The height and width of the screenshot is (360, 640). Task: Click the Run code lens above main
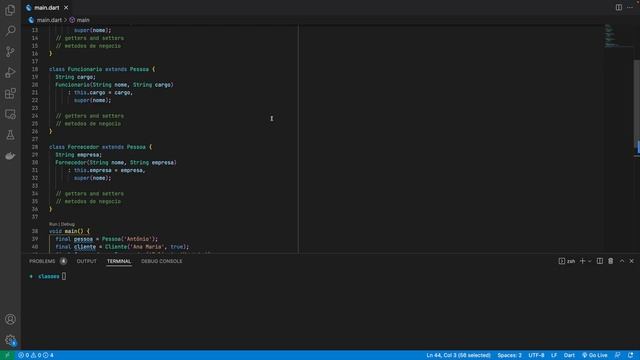click(x=53, y=224)
